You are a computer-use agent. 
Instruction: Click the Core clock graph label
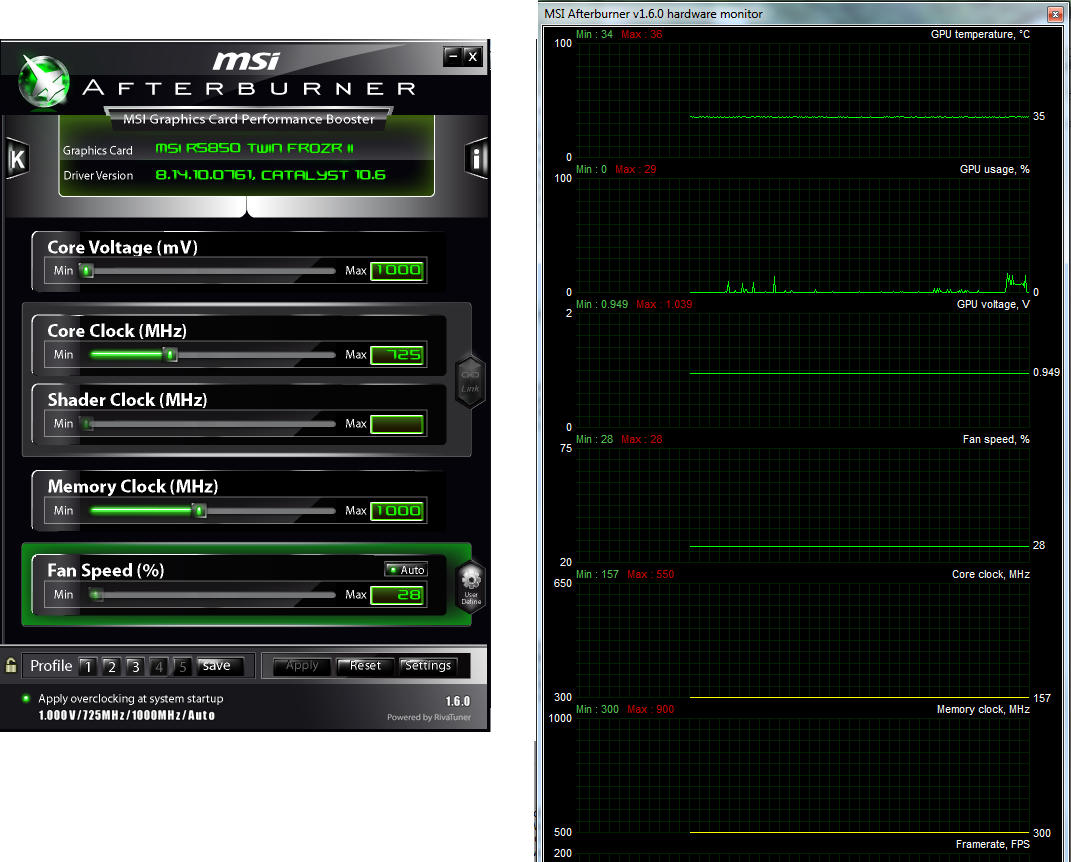(x=990, y=574)
